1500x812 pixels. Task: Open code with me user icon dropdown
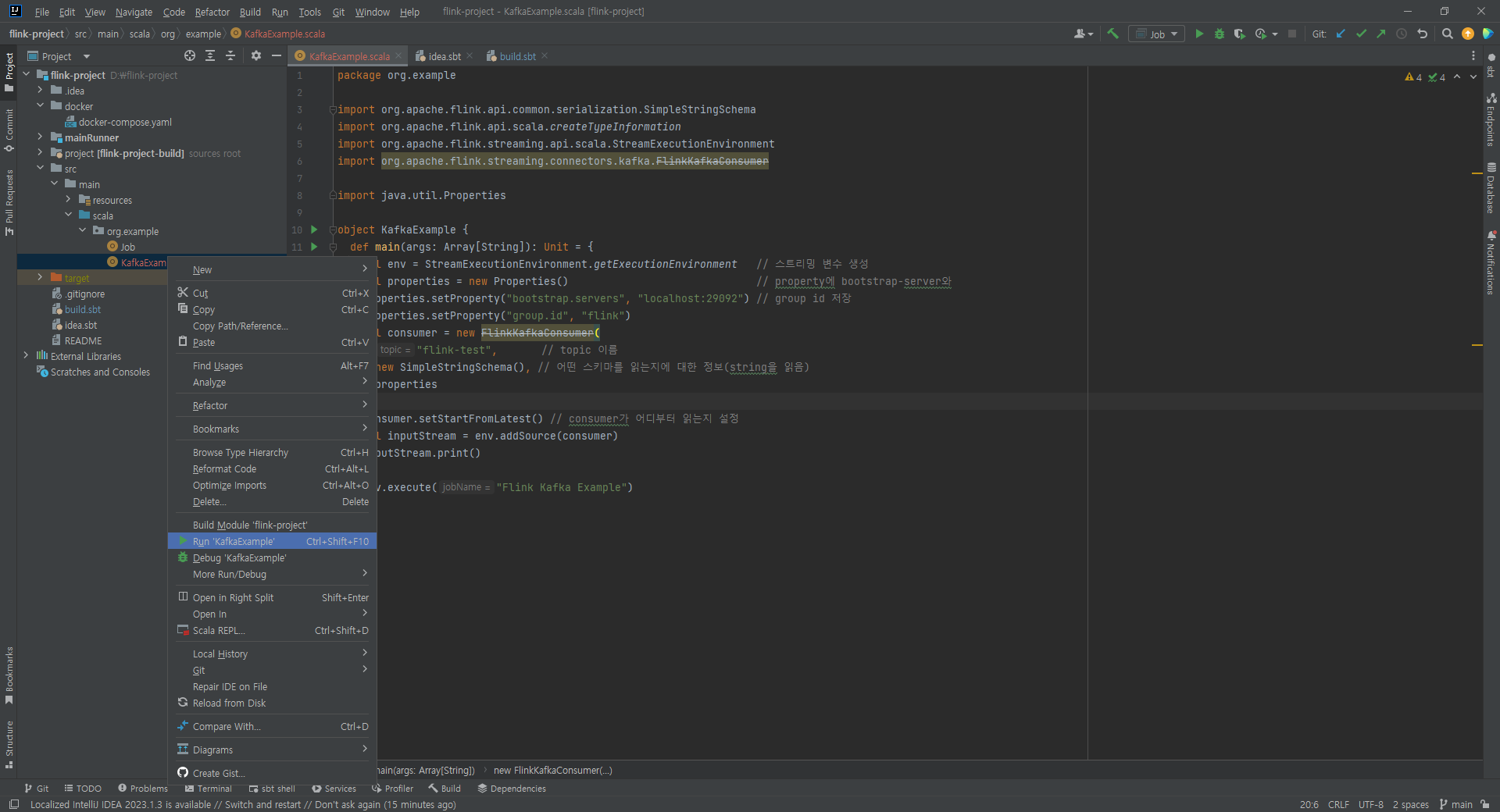coord(1084,34)
